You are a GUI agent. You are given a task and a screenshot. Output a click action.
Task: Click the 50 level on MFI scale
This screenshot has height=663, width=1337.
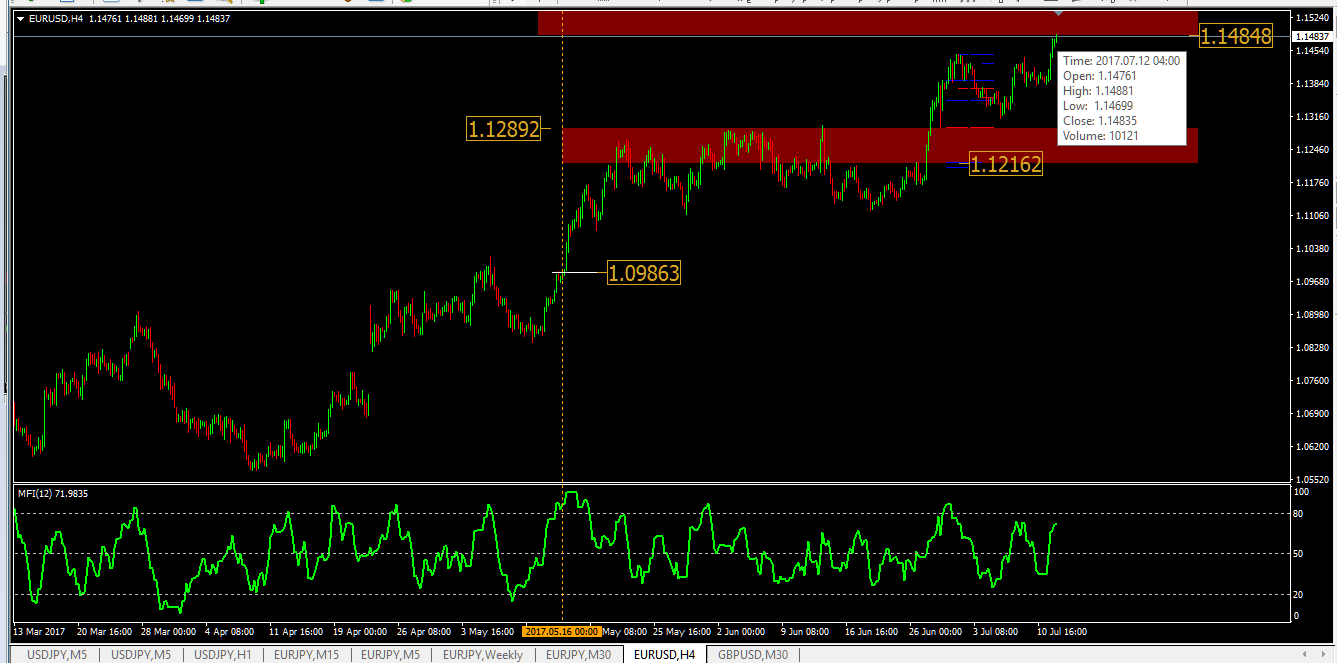(1300, 554)
